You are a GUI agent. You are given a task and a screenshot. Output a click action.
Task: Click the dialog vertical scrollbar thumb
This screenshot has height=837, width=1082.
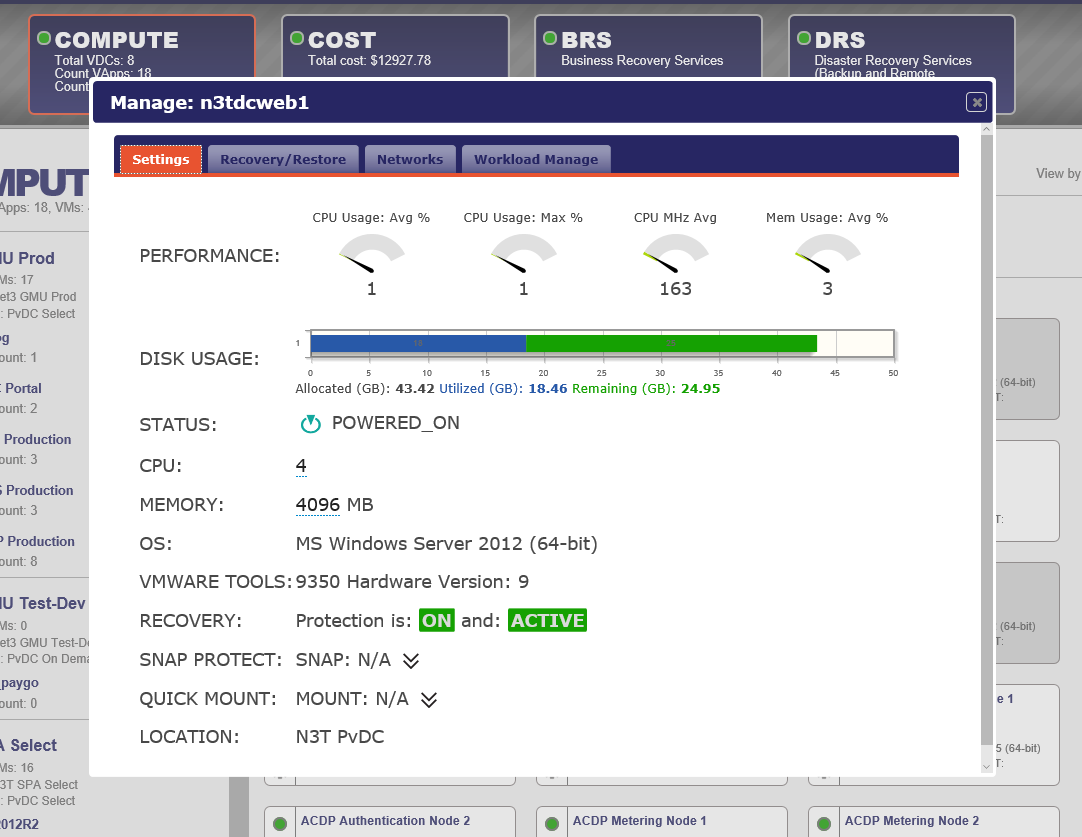tap(987, 440)
